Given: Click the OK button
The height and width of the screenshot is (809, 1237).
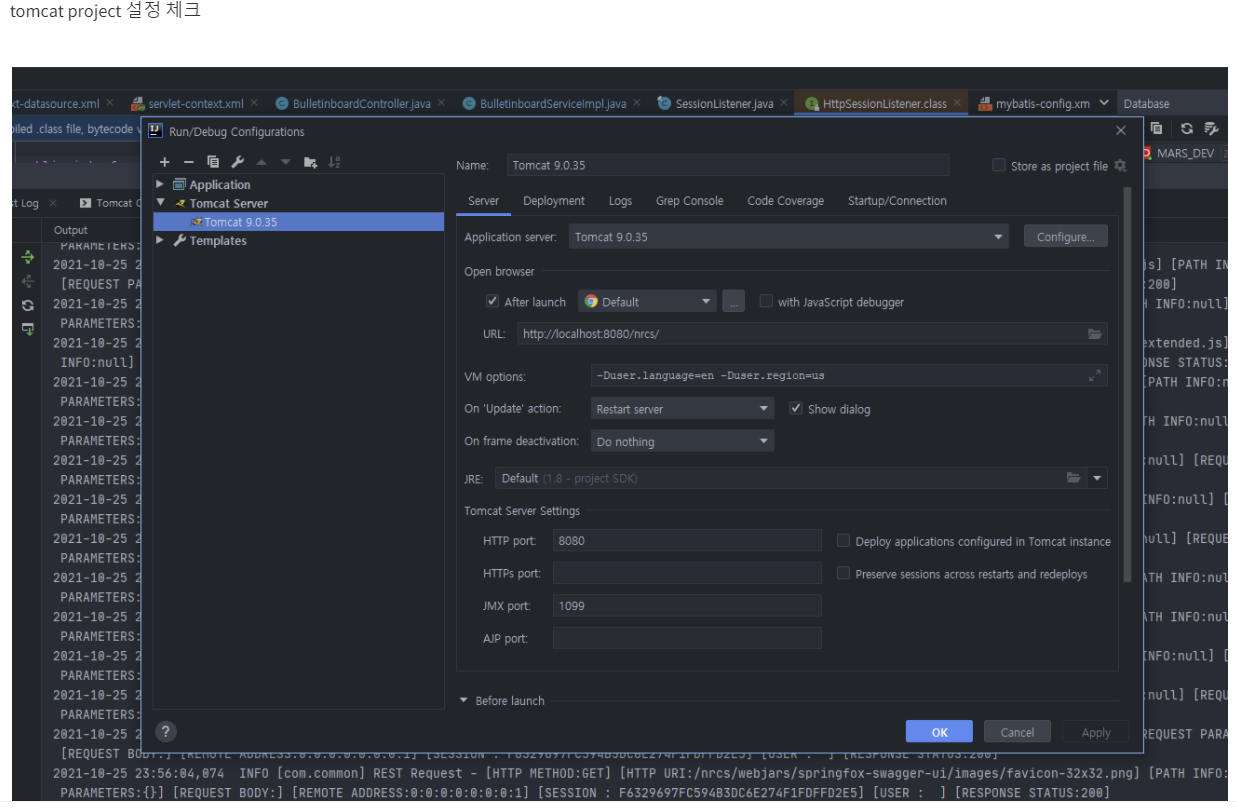Looking at the screenshot, I should [x=939, y=732].
